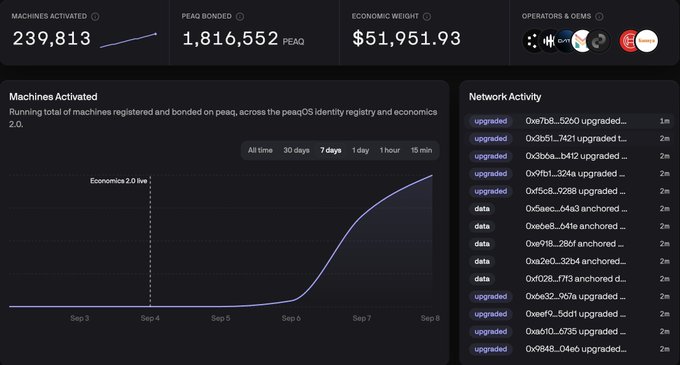Open the 0x9848...04e6 upgraded activity entry
This screenshot has width=680, height=365.
569,349
